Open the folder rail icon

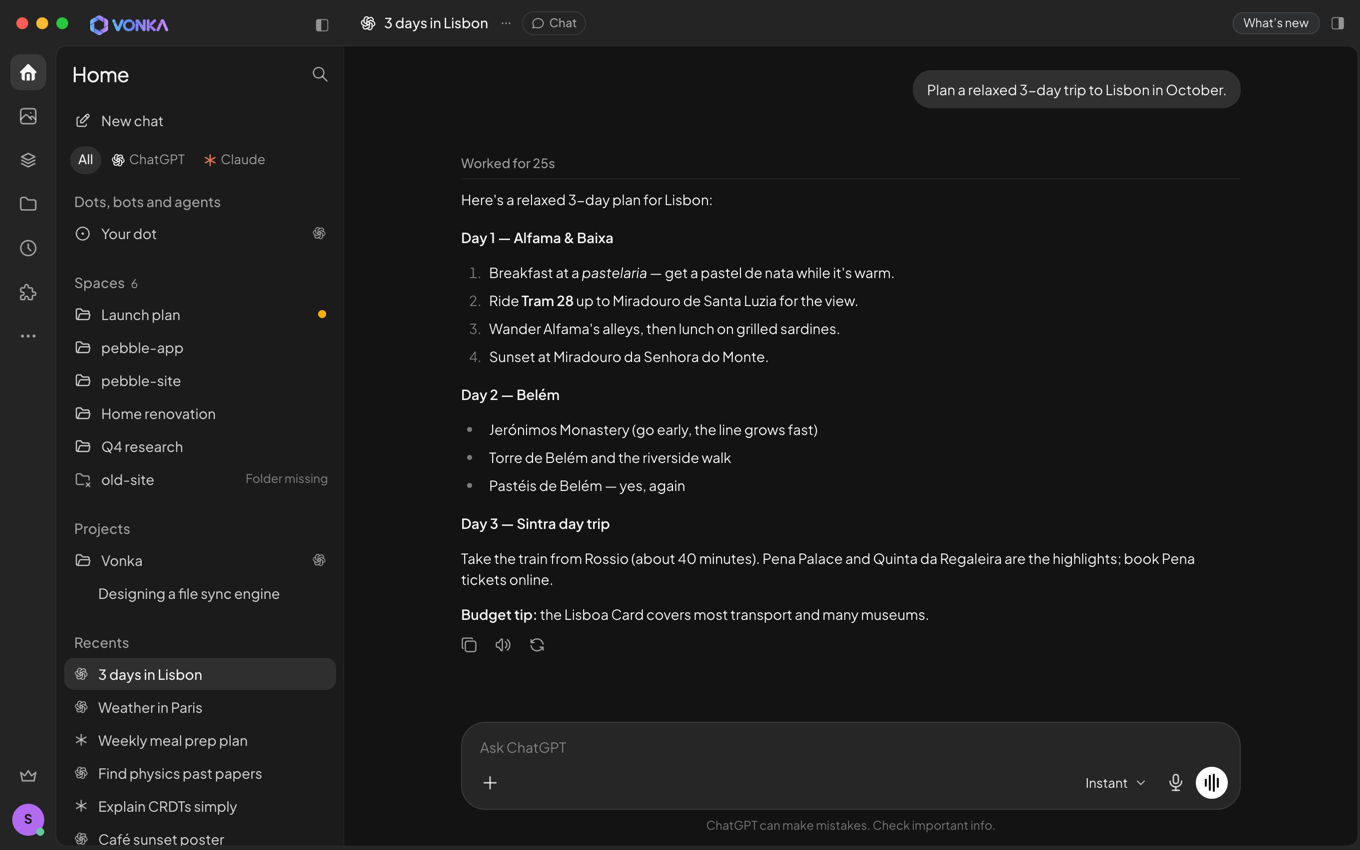pyautogui.click(x=28, y=204)
